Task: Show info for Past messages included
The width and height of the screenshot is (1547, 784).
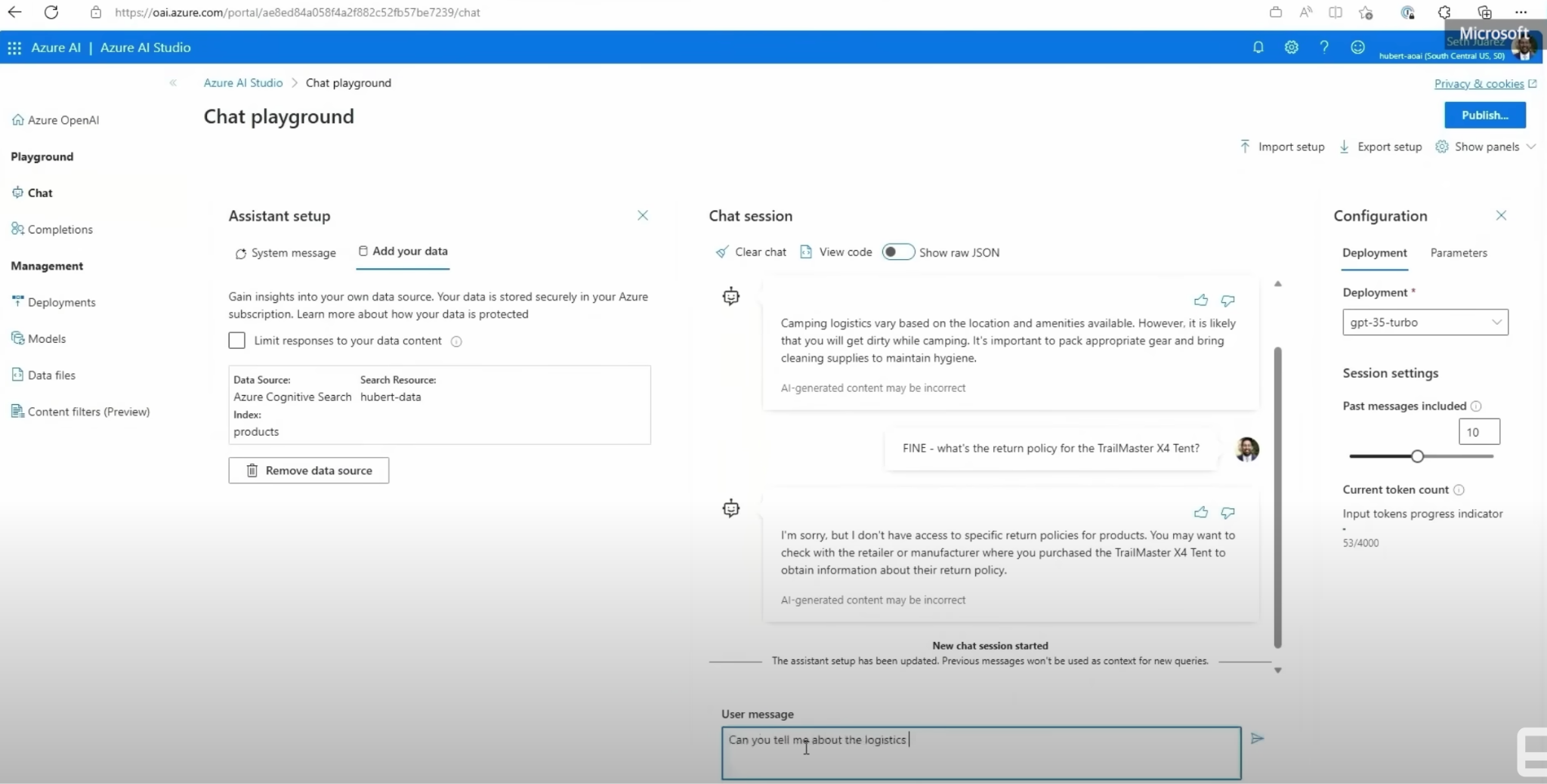Action: (x=1476, y=406)
